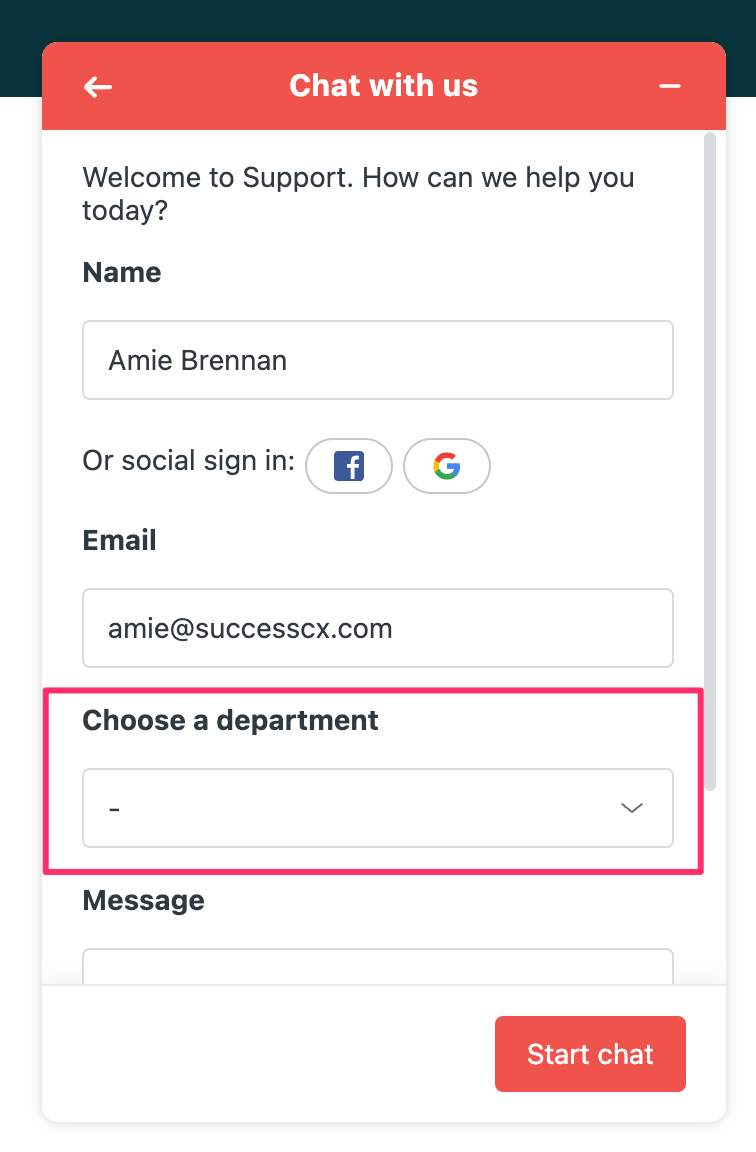Click the Welcome to Support greeting text

(x=358, y=193)
